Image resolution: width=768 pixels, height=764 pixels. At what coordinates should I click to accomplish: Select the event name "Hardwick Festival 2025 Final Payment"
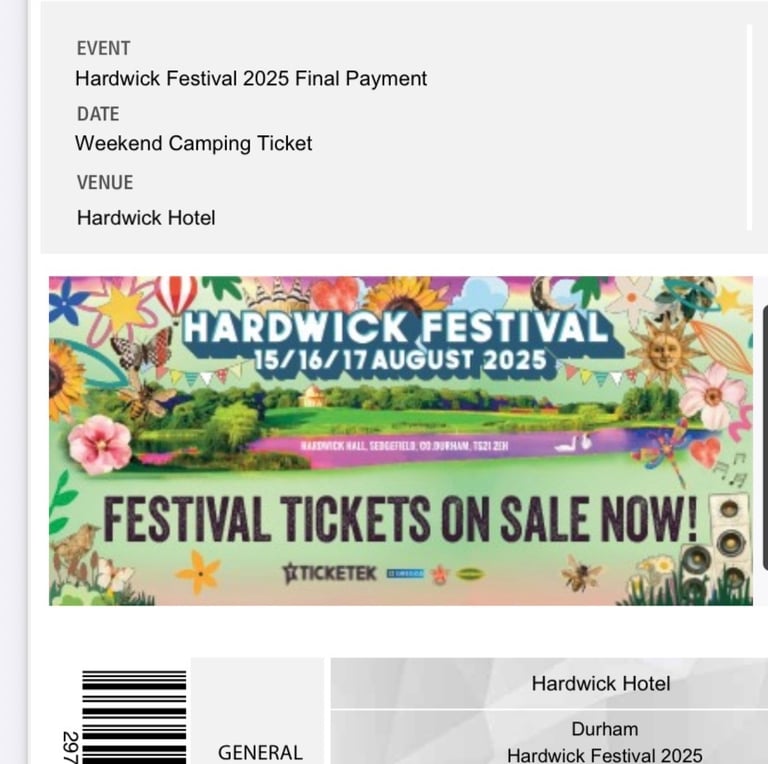(251, 79)
